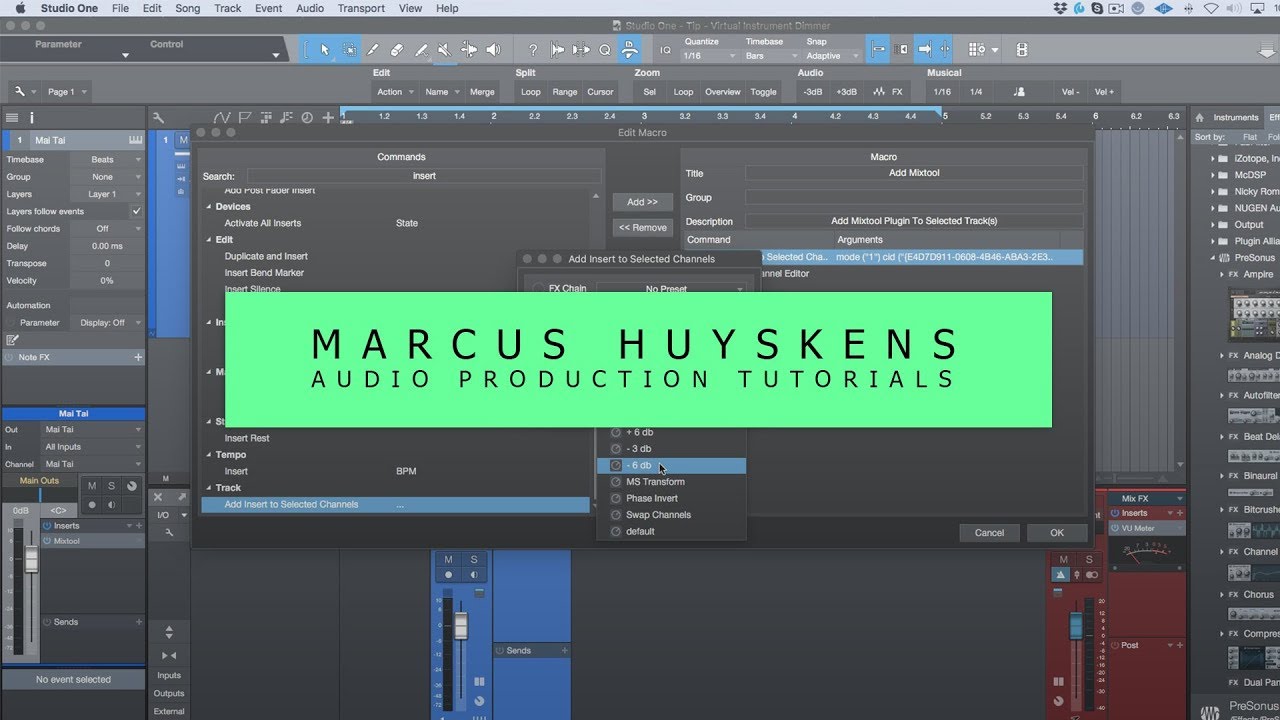Screen dimensions: 1280x720
Task: Click the question mark help icon
Action: pyautogui.click(x=533, y=49)
